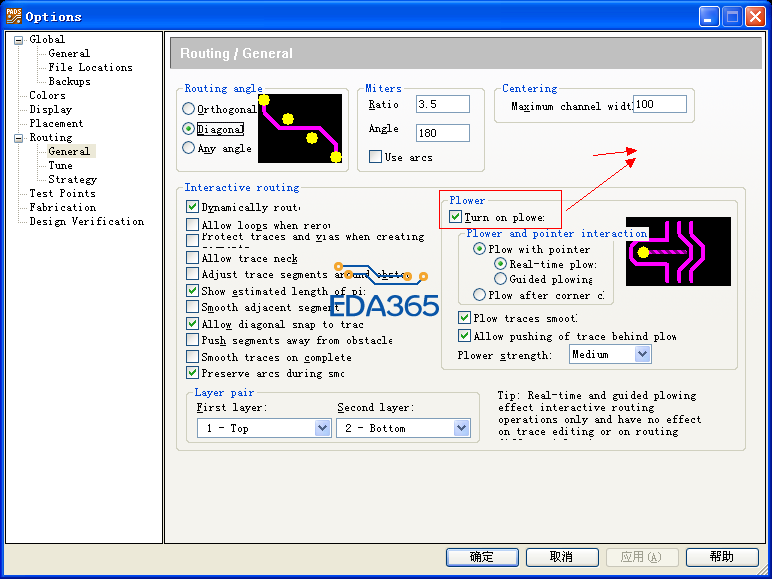
Task: Click the routing angle preview image
Action: (x=300, y=129)
